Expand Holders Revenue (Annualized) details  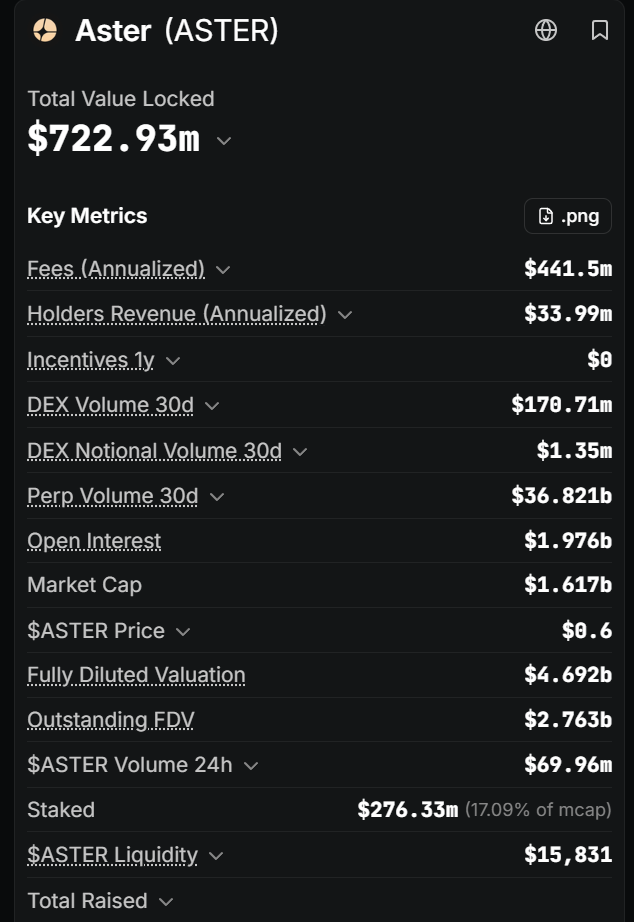click(345, 315)
